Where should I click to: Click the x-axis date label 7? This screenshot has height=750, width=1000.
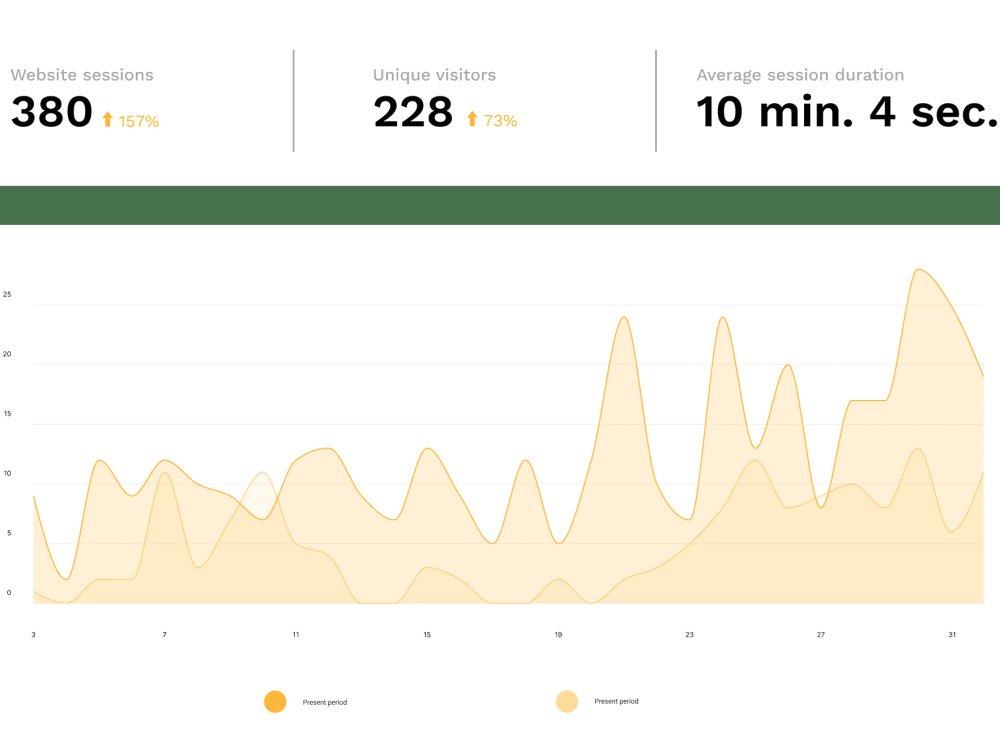[x=165, y=635]
